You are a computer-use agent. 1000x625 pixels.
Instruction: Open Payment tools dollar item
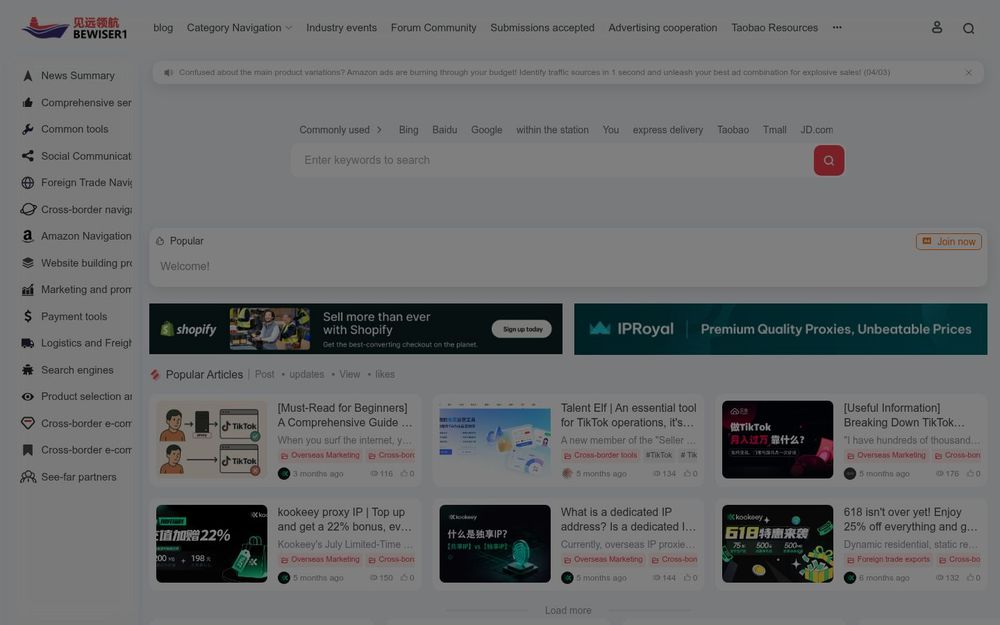pos(64,316)
